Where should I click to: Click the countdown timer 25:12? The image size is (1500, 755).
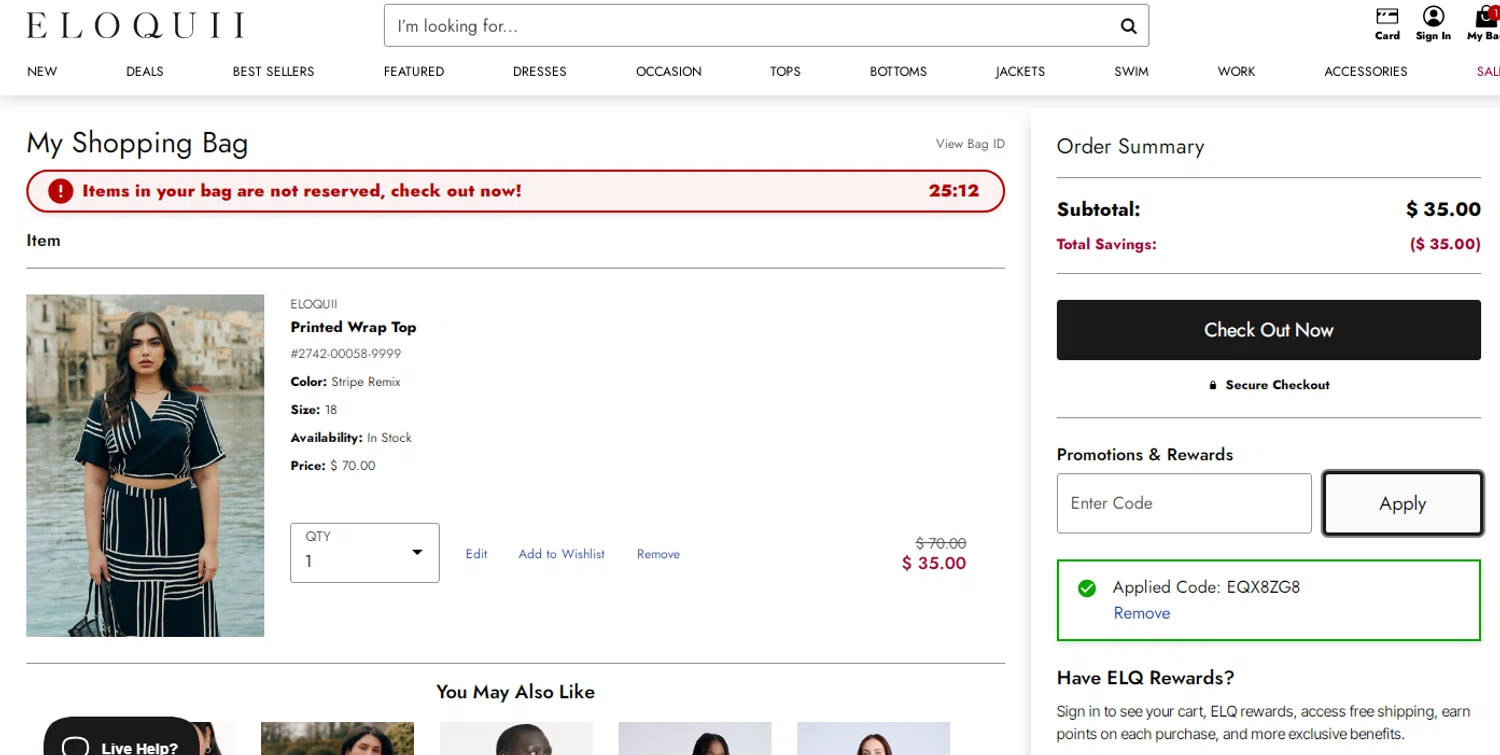pyautogui.click(x=954, y=191)
